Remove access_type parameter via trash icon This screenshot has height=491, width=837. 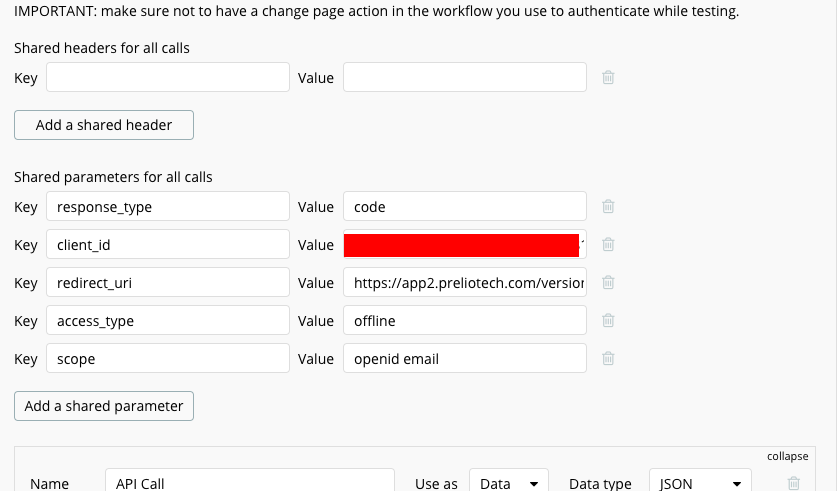click(608, 321)
